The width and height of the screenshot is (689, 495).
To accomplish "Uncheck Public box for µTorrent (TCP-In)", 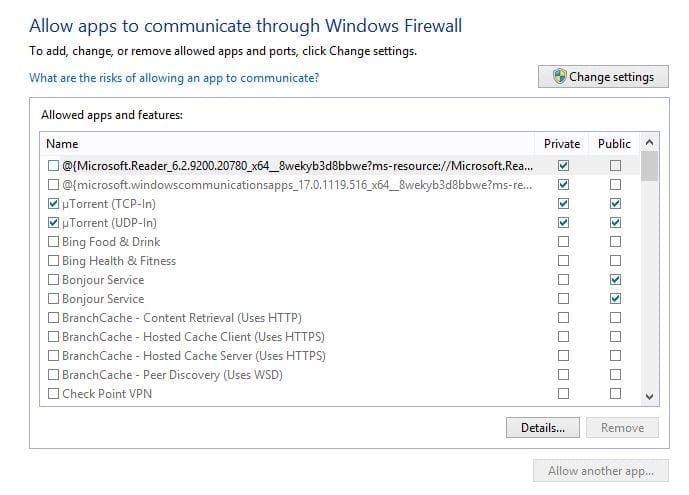I will point(614,204).
